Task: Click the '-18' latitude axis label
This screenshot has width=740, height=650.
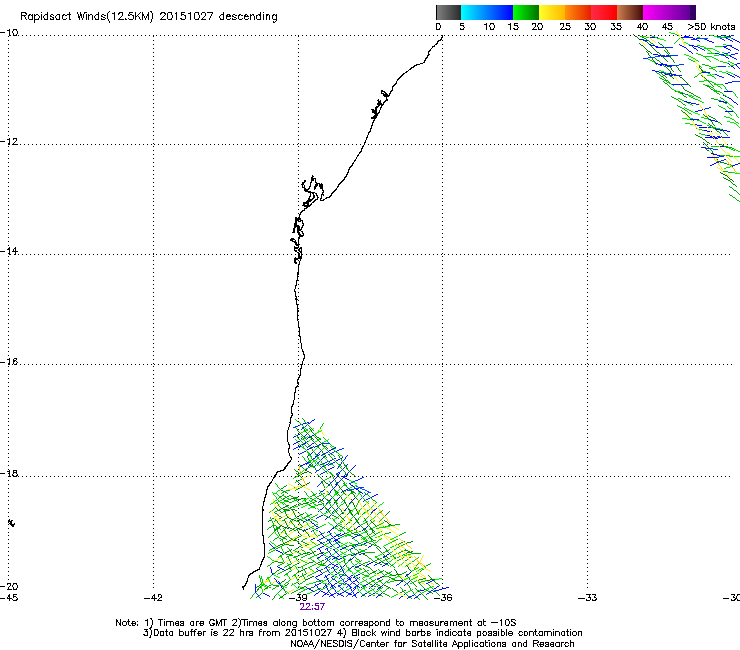Action: tap(9, 473)
